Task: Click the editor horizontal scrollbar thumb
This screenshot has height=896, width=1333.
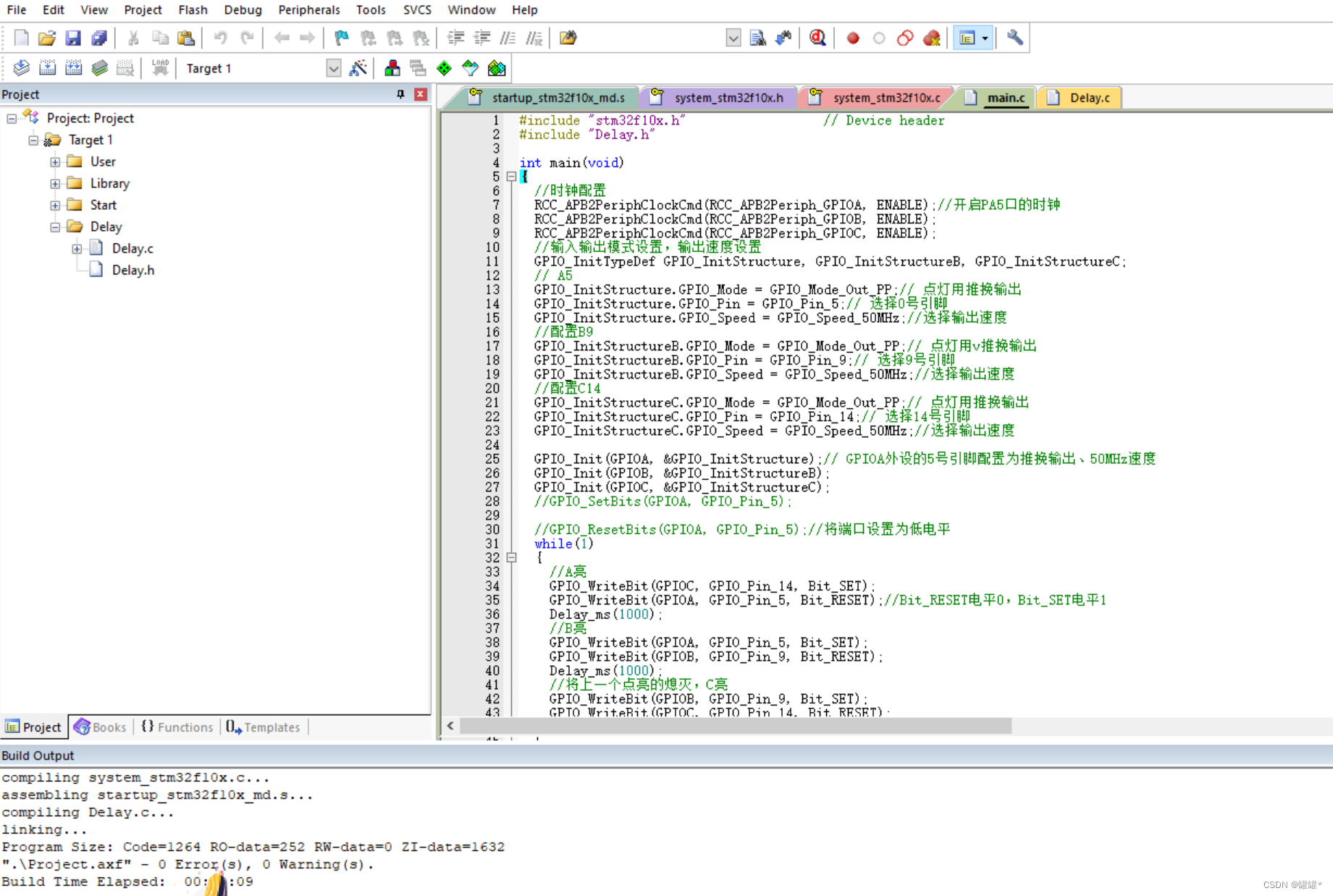Action: click(735, 726)
